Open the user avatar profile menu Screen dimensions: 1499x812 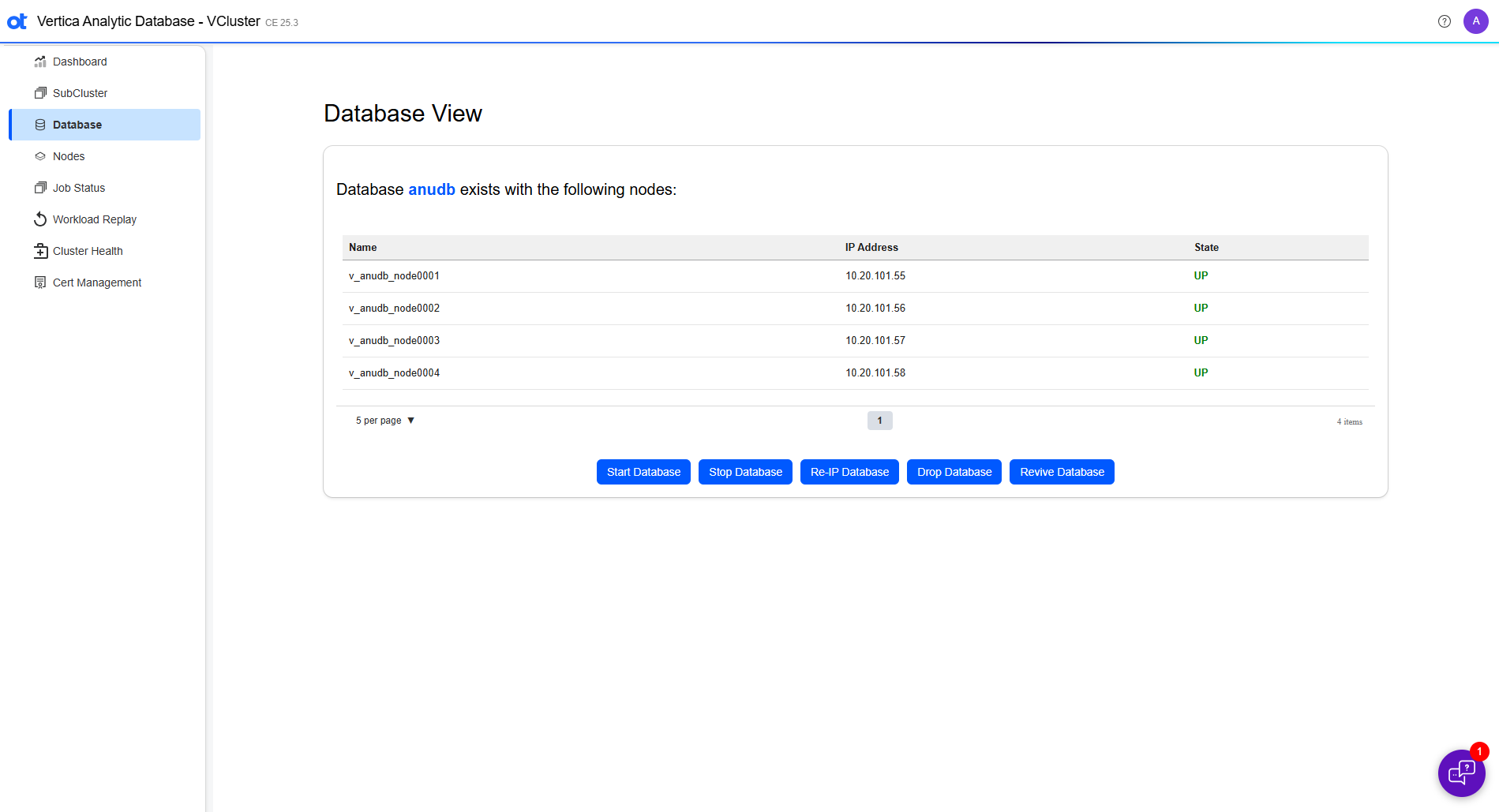pyautogui.click(x=1475, y=21)
